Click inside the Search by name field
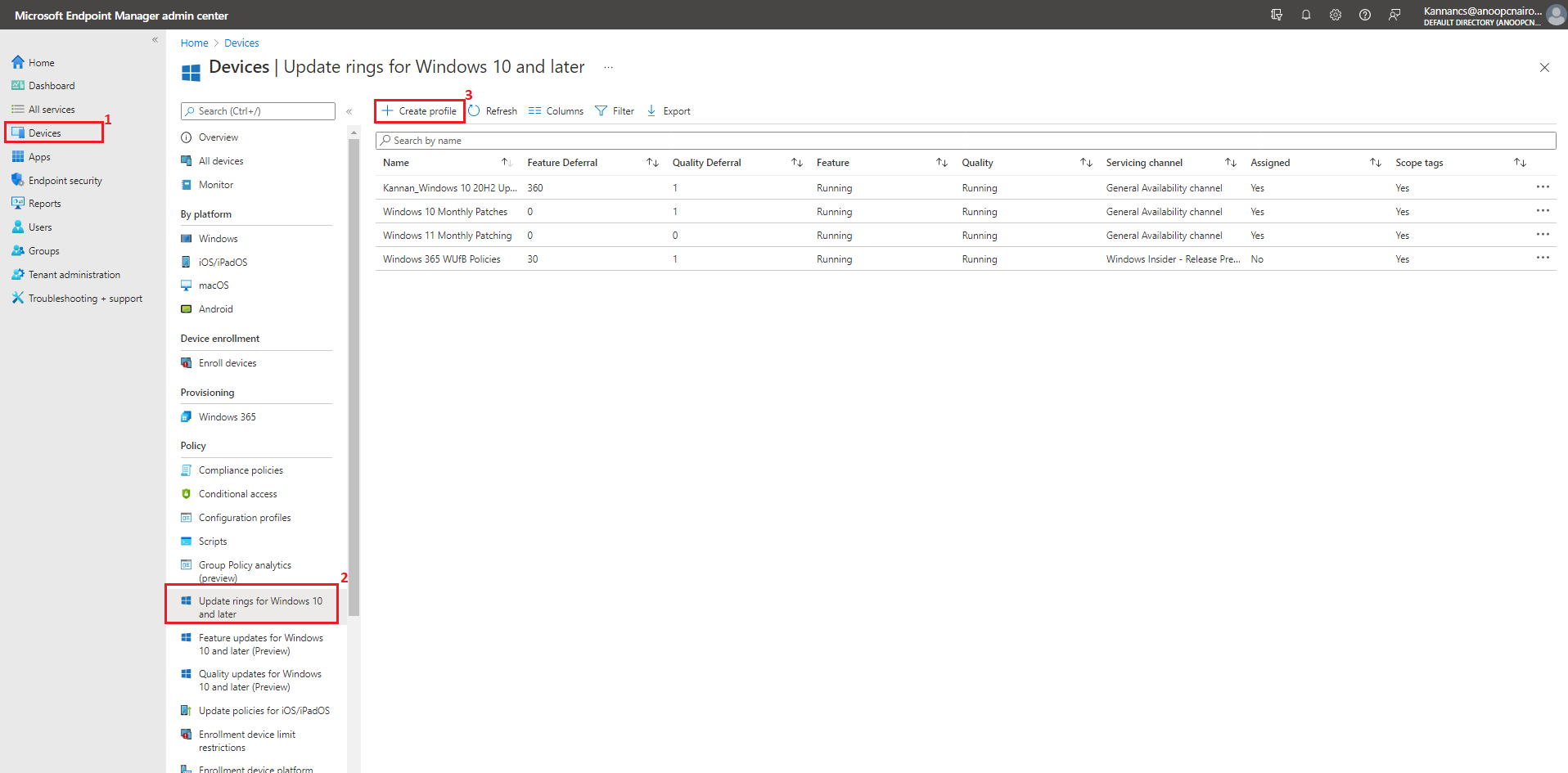Image resolution: width=1568 pixels, height=773 pixels. click(x=573, y=140)
